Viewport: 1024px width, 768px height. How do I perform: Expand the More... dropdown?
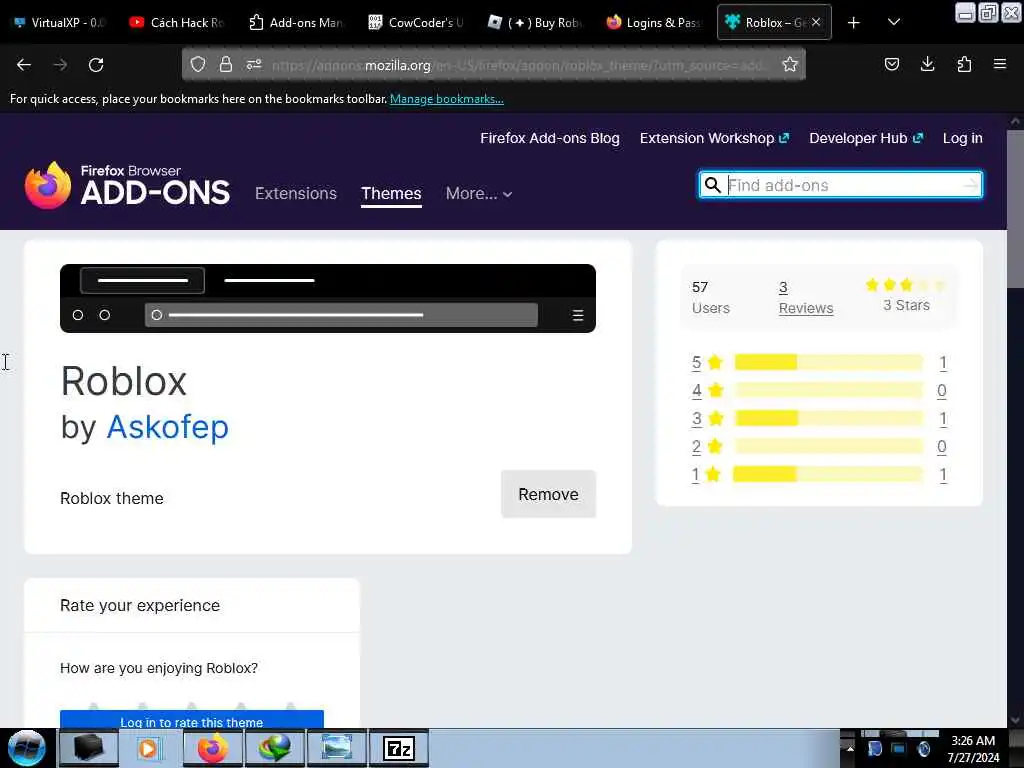(x=479, y=193)
